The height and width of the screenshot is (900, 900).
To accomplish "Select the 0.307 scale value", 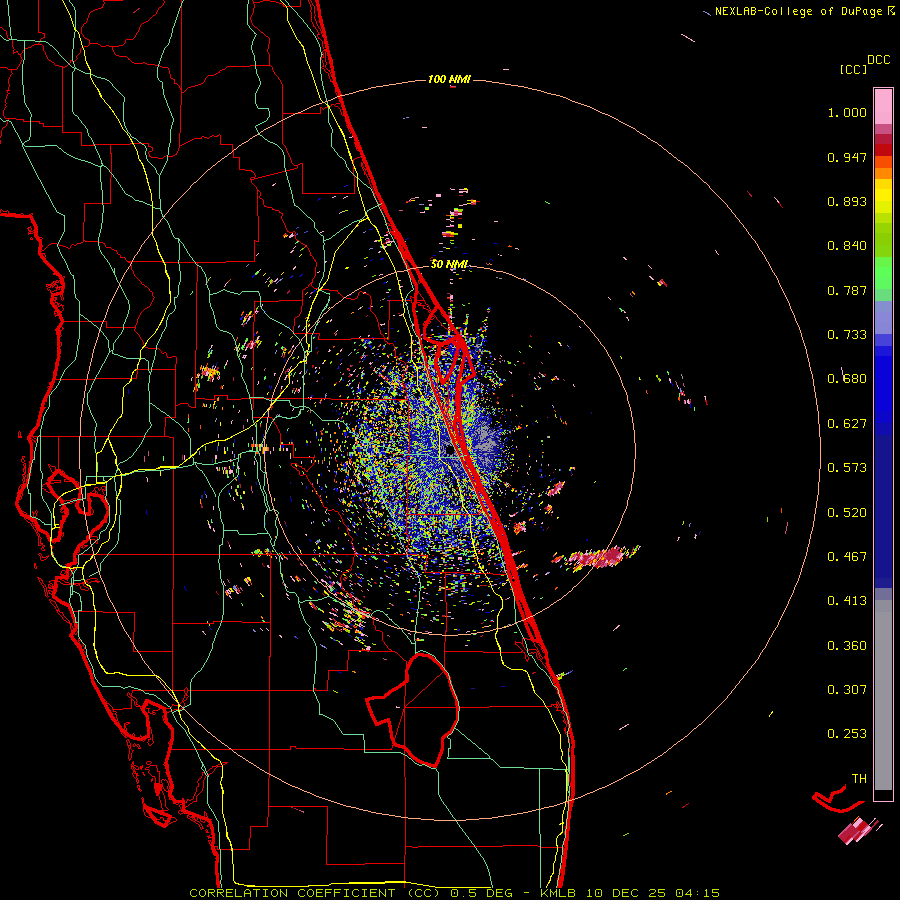I will pyautogui.click(x=847, y=690).
